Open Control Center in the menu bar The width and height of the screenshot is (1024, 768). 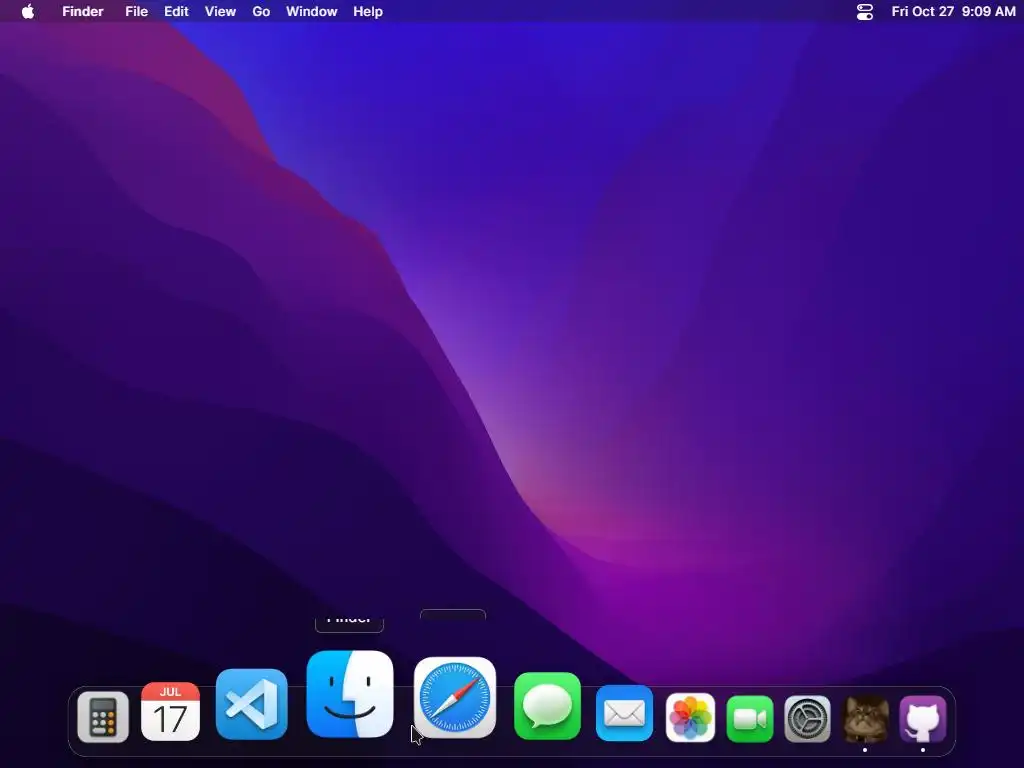(x=865, y=12)
